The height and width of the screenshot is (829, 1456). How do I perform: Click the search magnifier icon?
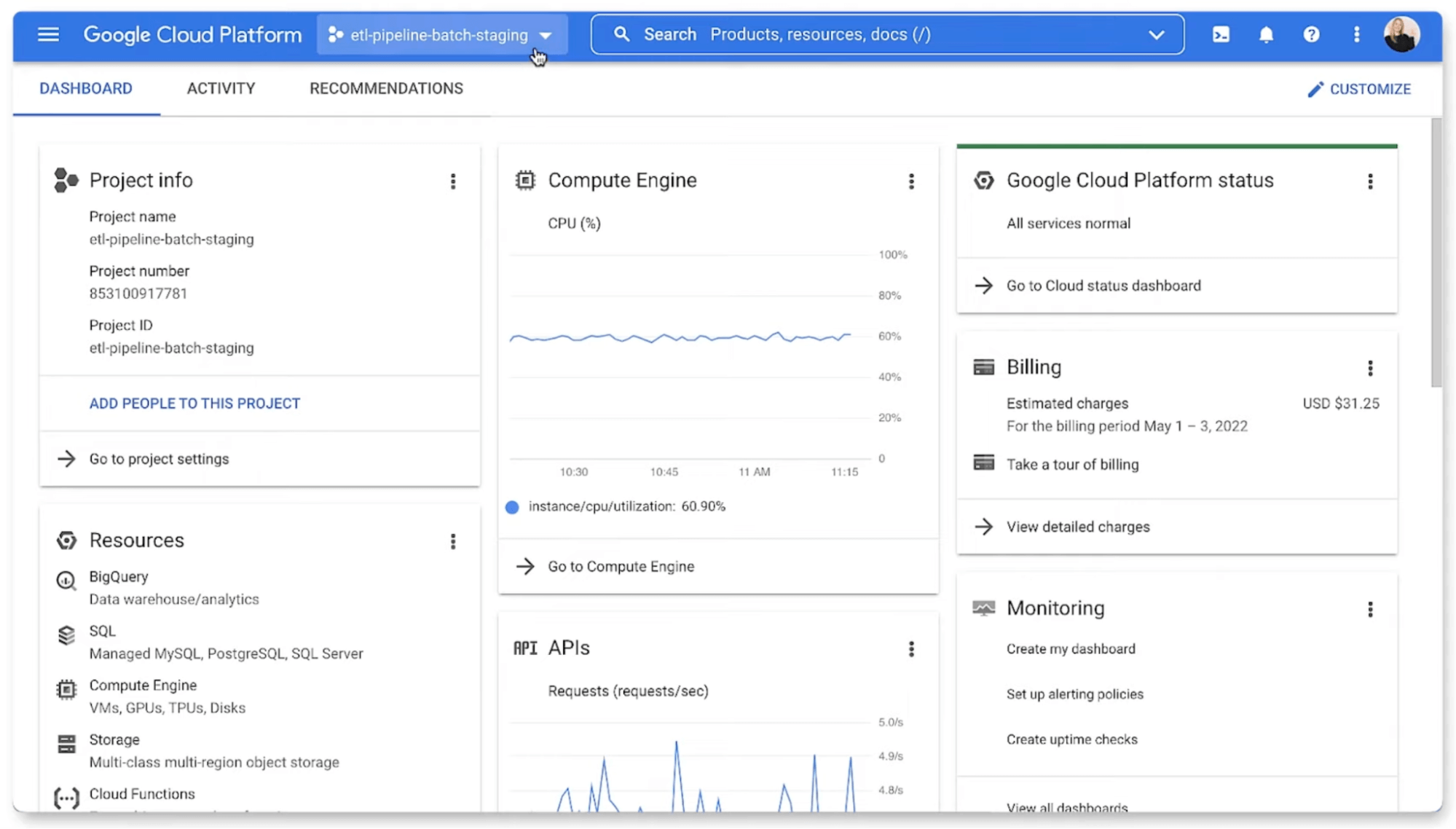(621, 34)
